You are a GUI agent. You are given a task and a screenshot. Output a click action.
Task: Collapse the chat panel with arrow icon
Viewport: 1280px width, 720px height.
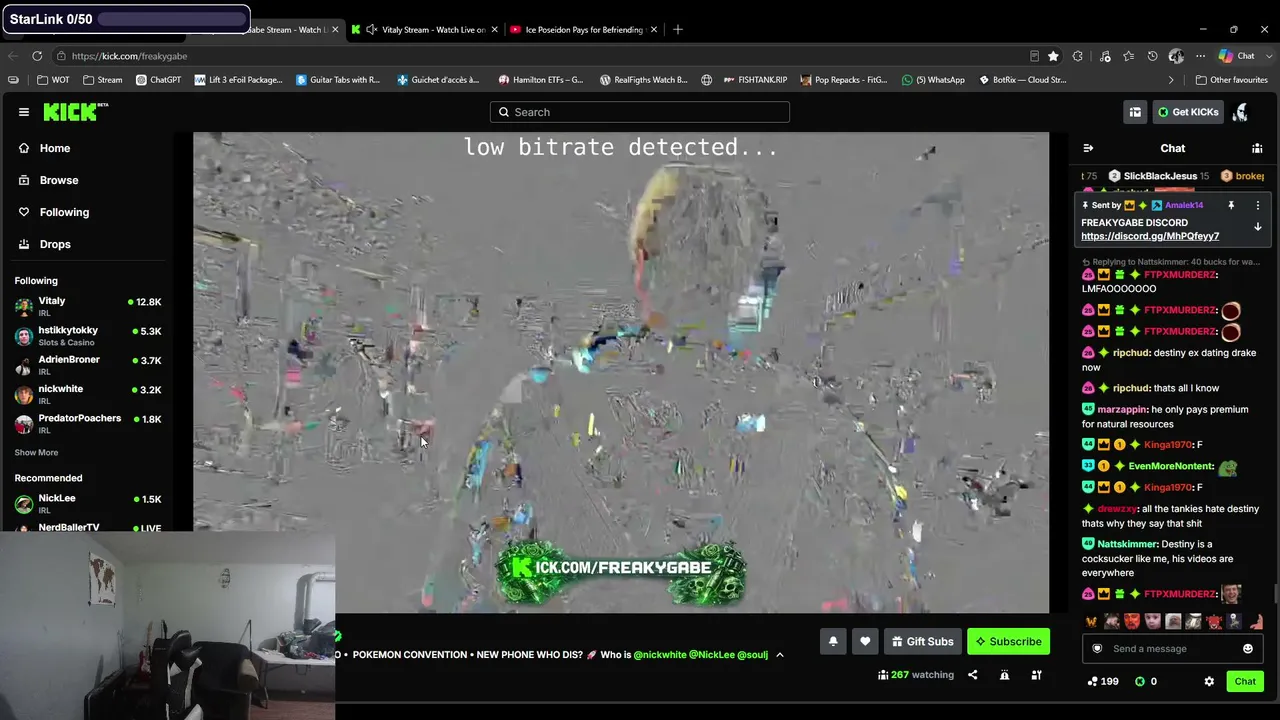coord(1088,148)
